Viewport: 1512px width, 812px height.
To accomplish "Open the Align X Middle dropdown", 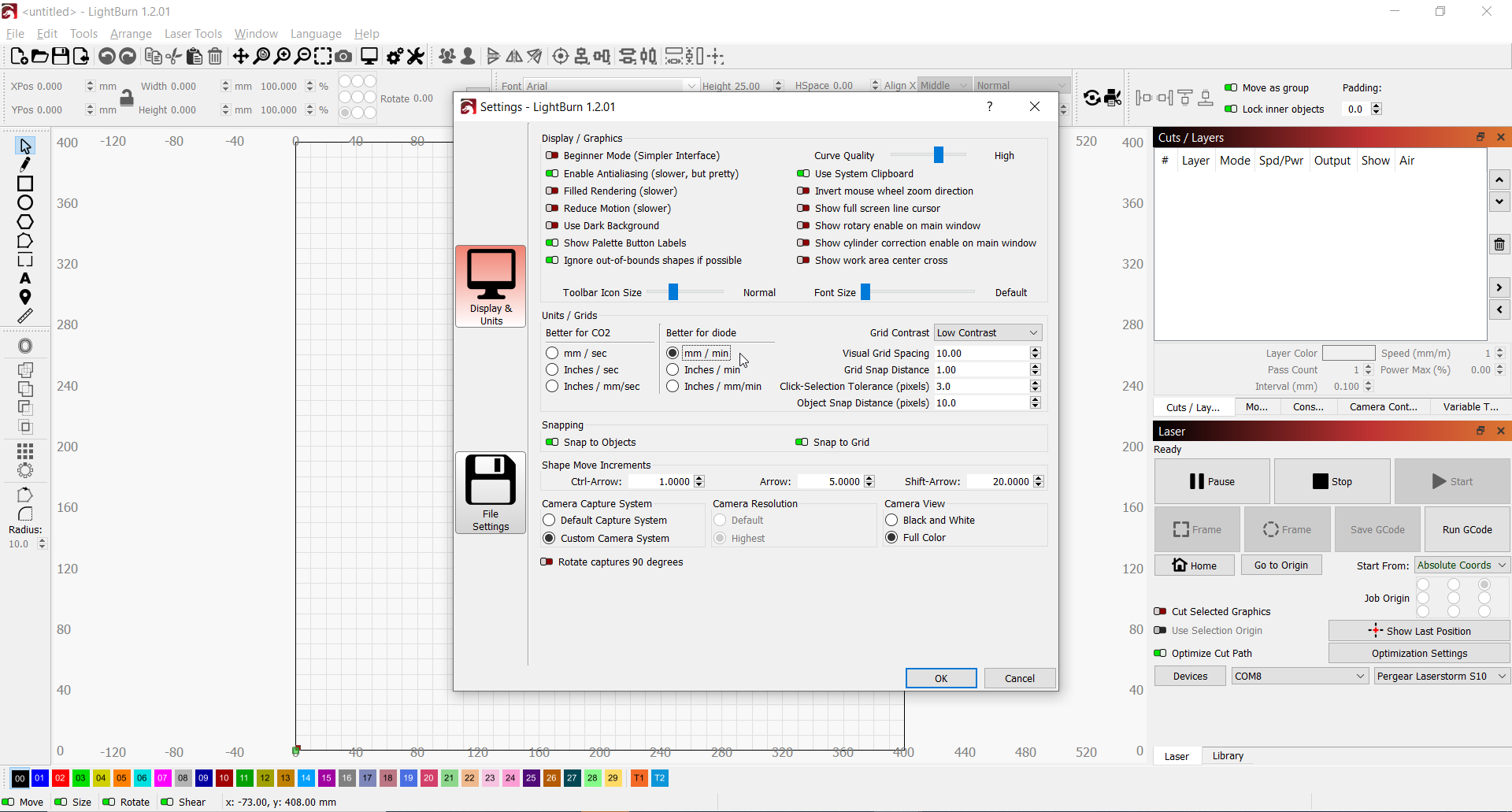I will [x=944, y=85].
